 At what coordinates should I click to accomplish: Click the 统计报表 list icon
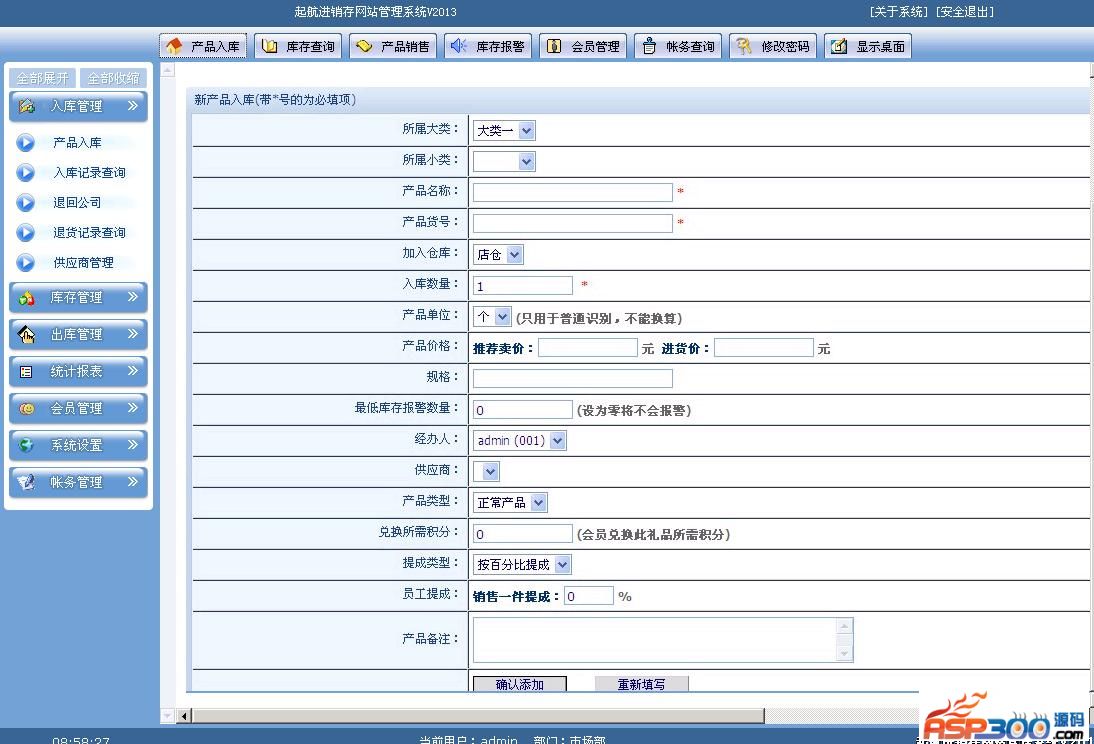tap(27, 372)
